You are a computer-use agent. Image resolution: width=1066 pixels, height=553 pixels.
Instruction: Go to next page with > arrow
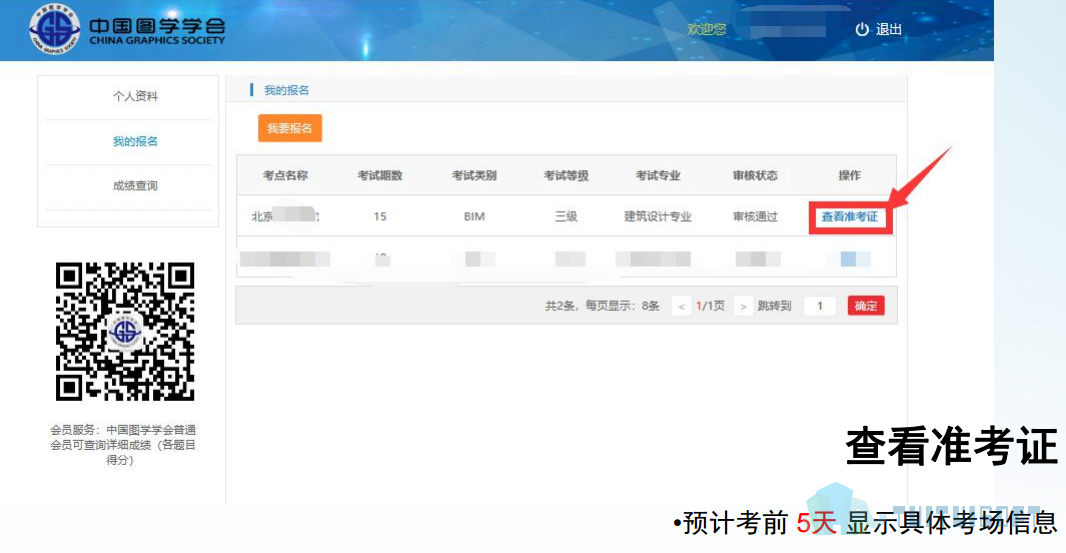point(743,306)
